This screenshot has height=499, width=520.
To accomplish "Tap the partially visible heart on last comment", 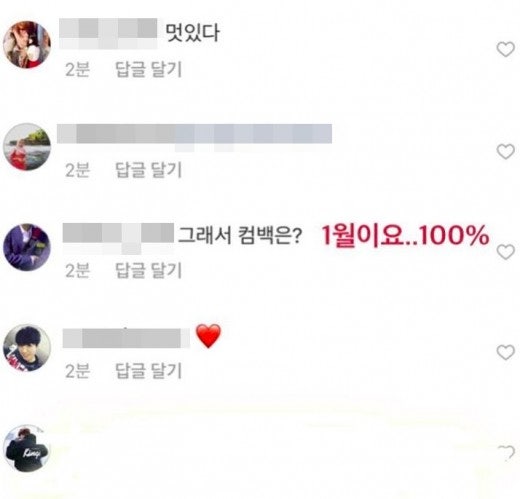I will click(x=506, y=453).
